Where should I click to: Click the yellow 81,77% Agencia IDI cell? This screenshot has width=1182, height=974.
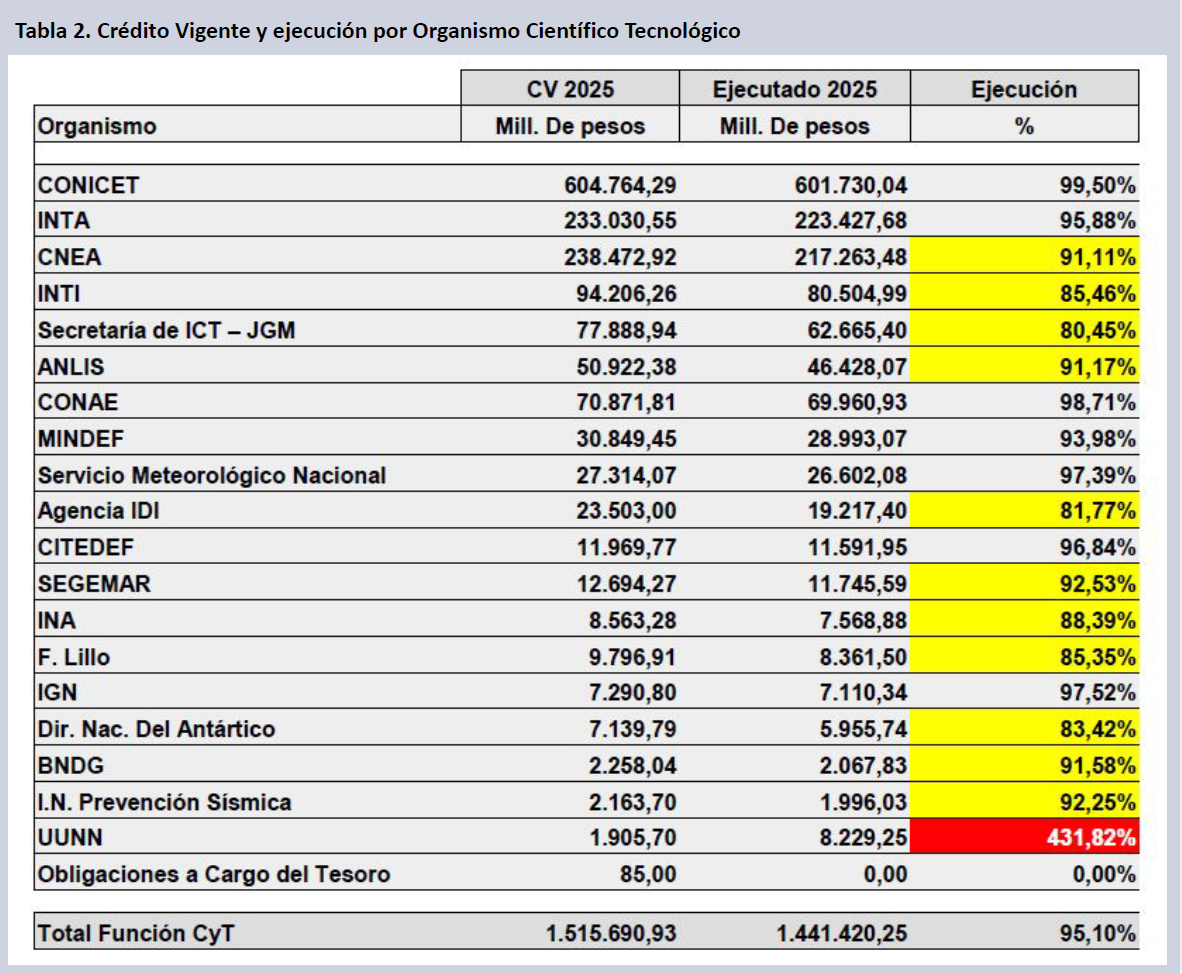click(1024, 511)
